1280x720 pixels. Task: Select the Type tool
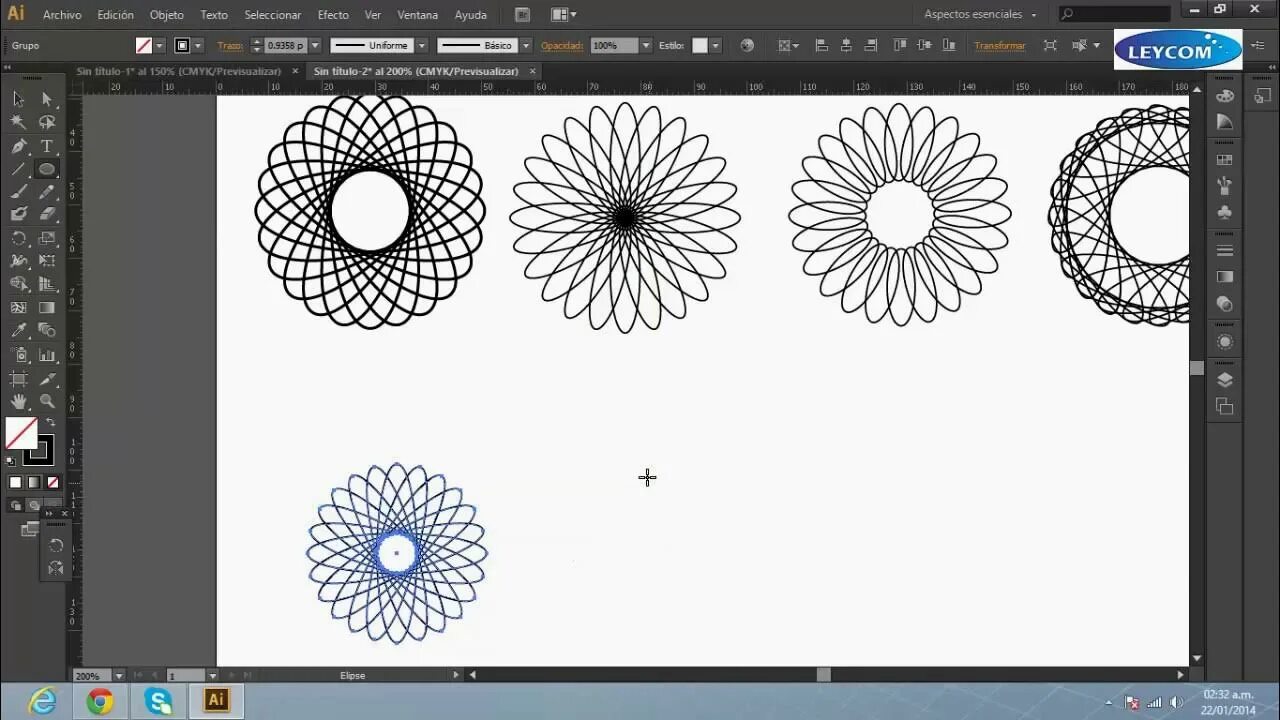click(46, 145)
